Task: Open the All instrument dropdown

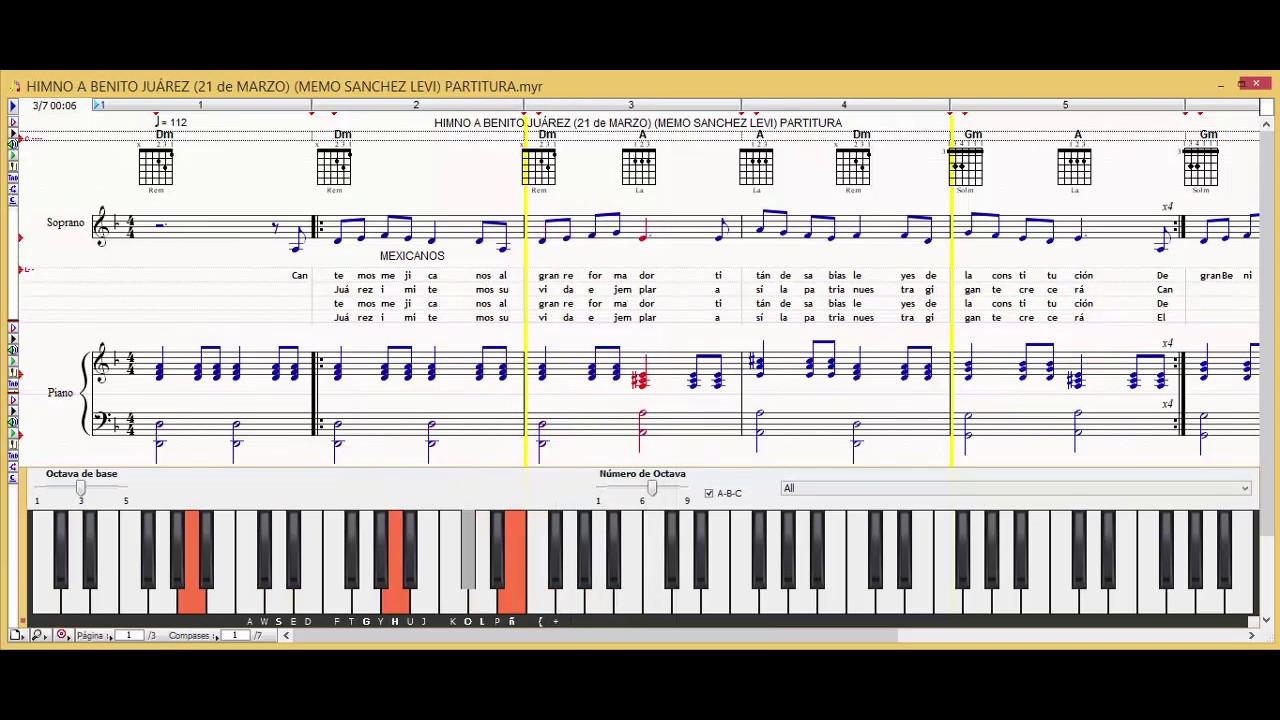Action: (1017, 488)
